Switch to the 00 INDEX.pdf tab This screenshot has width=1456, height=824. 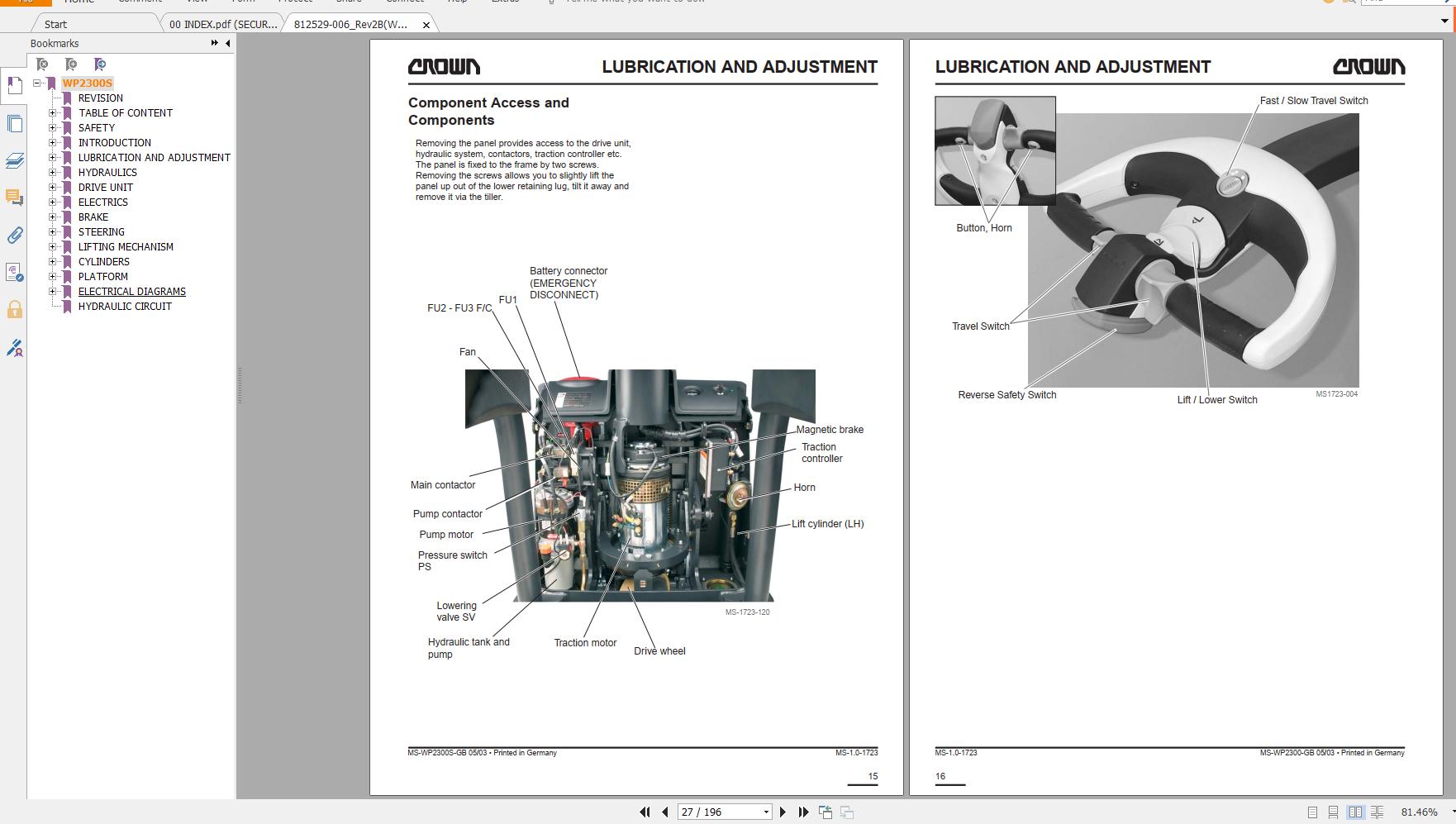point(223,24)
